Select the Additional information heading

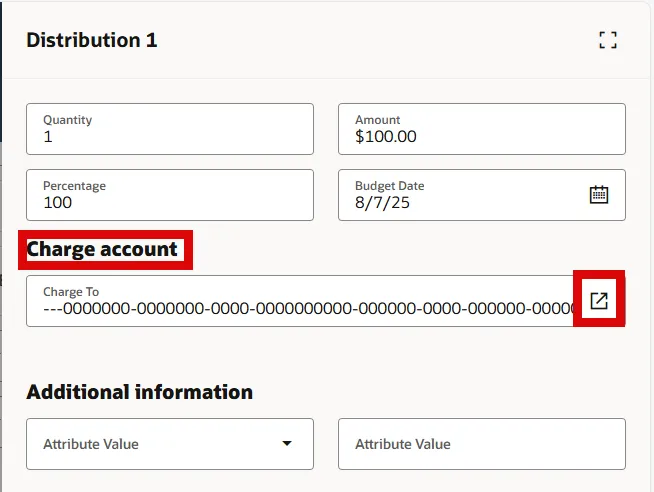139,392
